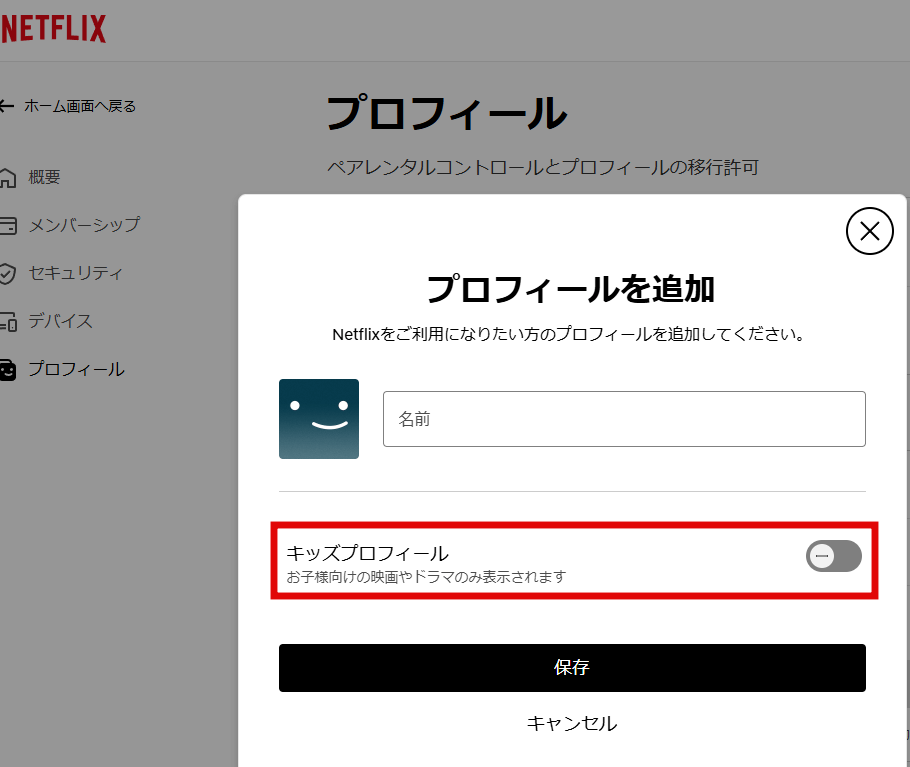Focus the 名前 text field
910x767 pixels.
(x=624, y=419)
